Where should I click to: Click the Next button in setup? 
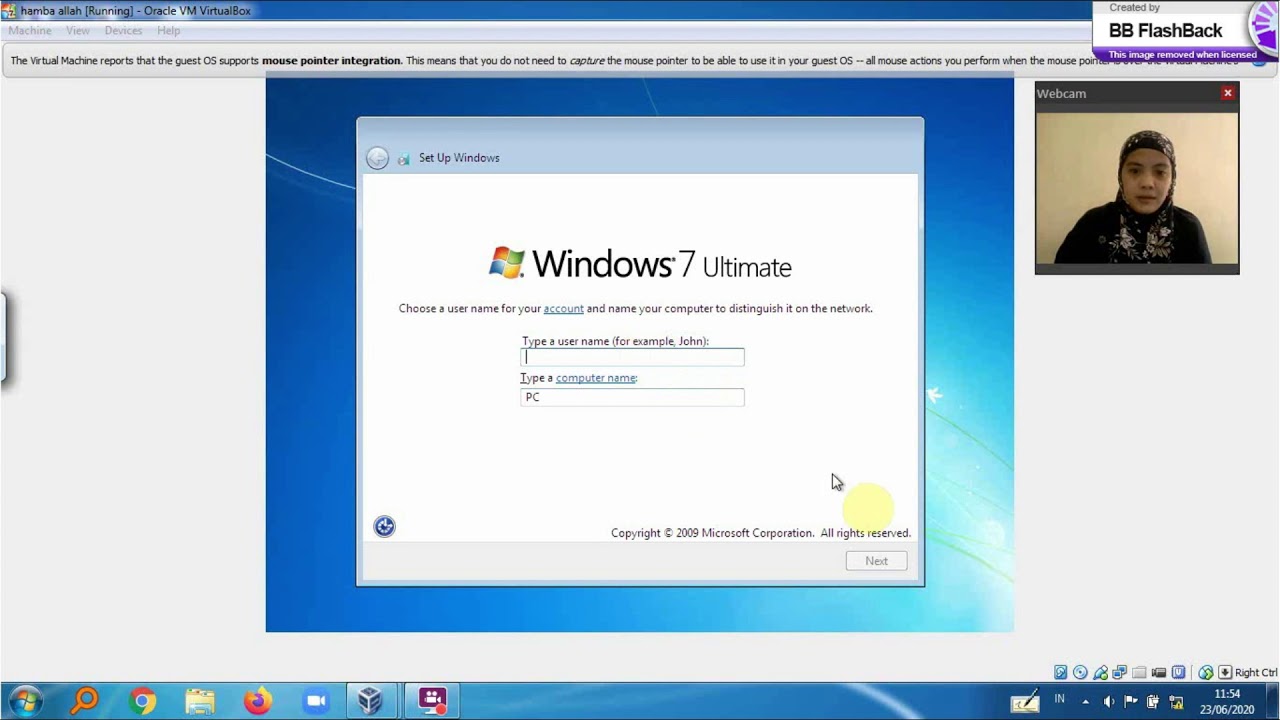[876, 561]
